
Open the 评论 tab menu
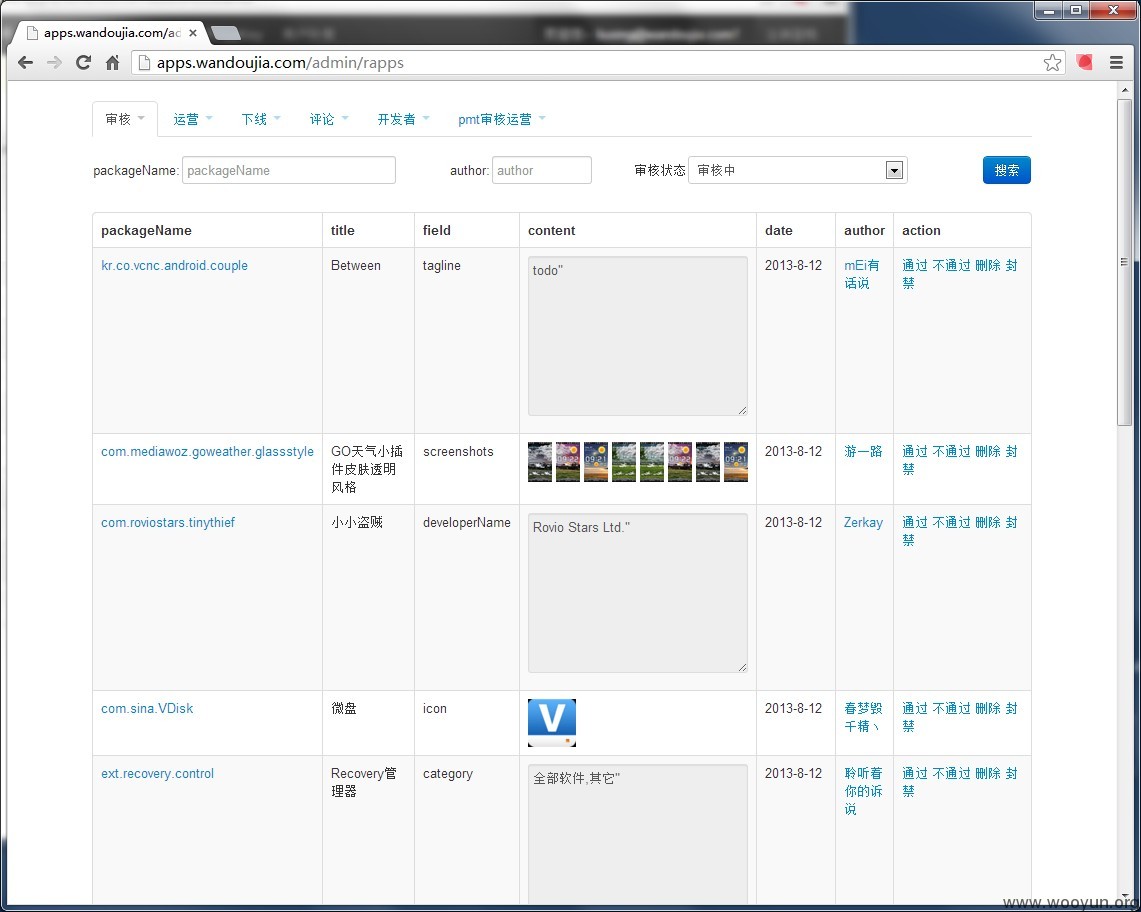(x=329, y=119)
